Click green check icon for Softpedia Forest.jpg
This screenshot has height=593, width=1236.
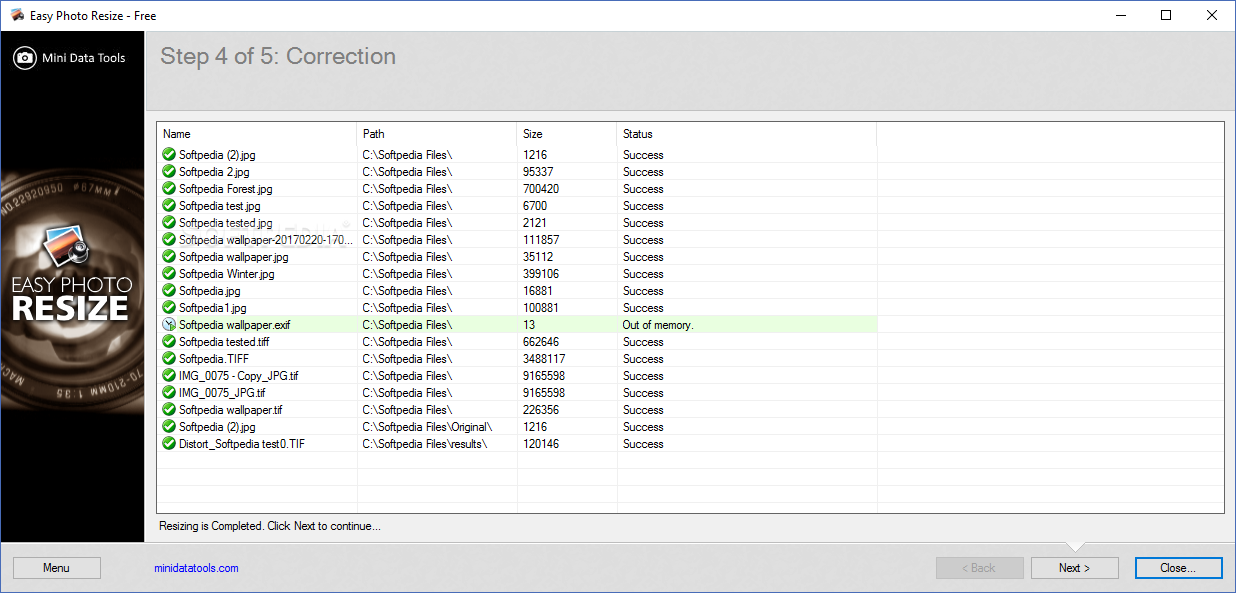[x=169, y=189]
